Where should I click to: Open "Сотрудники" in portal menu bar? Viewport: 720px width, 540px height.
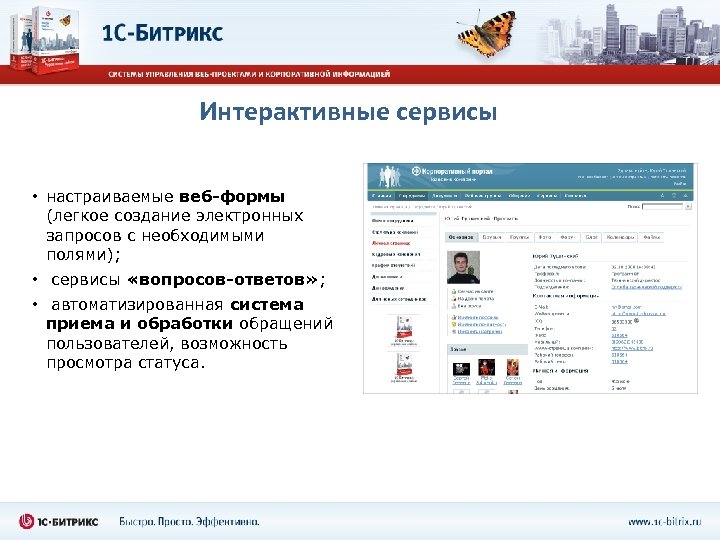pos(411,196)
